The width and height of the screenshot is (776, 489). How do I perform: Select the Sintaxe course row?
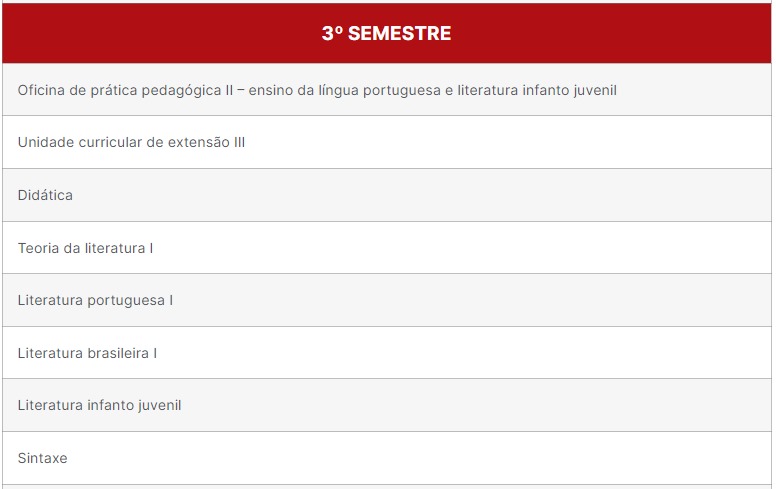(387, 458)
